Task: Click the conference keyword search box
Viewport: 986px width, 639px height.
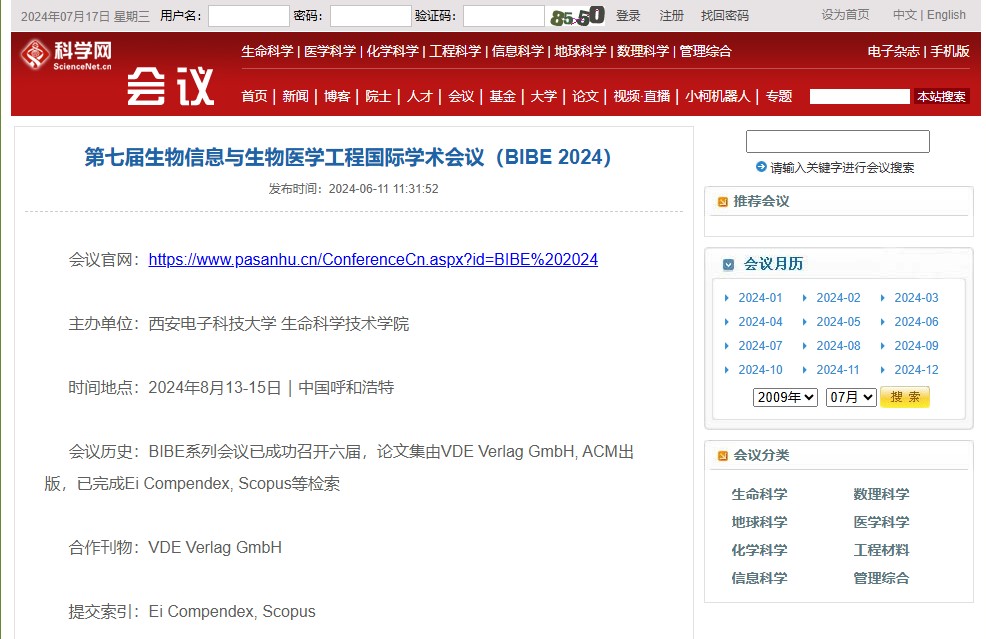Action: click(837, 142)
